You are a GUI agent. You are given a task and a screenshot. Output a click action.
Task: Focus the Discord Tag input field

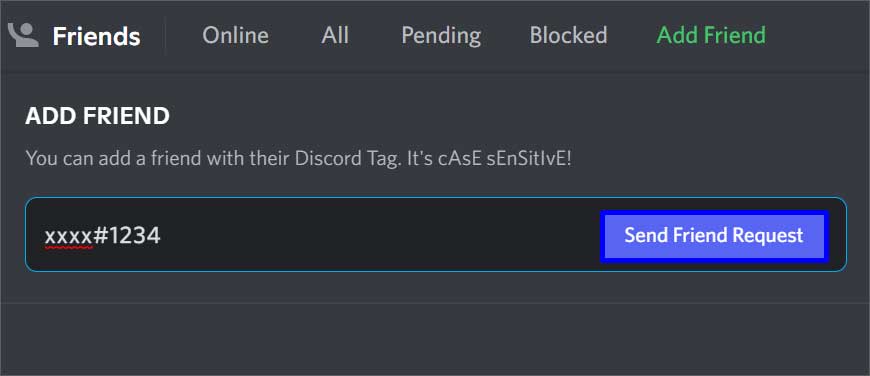coord(436,235)
